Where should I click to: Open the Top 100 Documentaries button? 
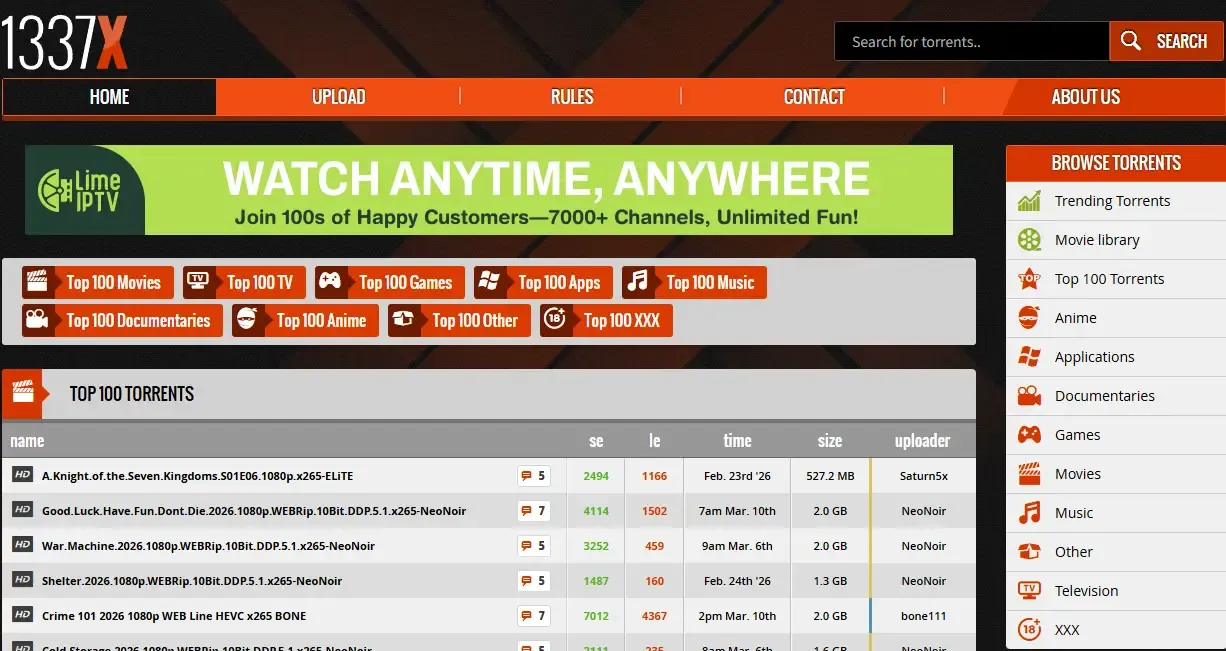coord(122,321)
